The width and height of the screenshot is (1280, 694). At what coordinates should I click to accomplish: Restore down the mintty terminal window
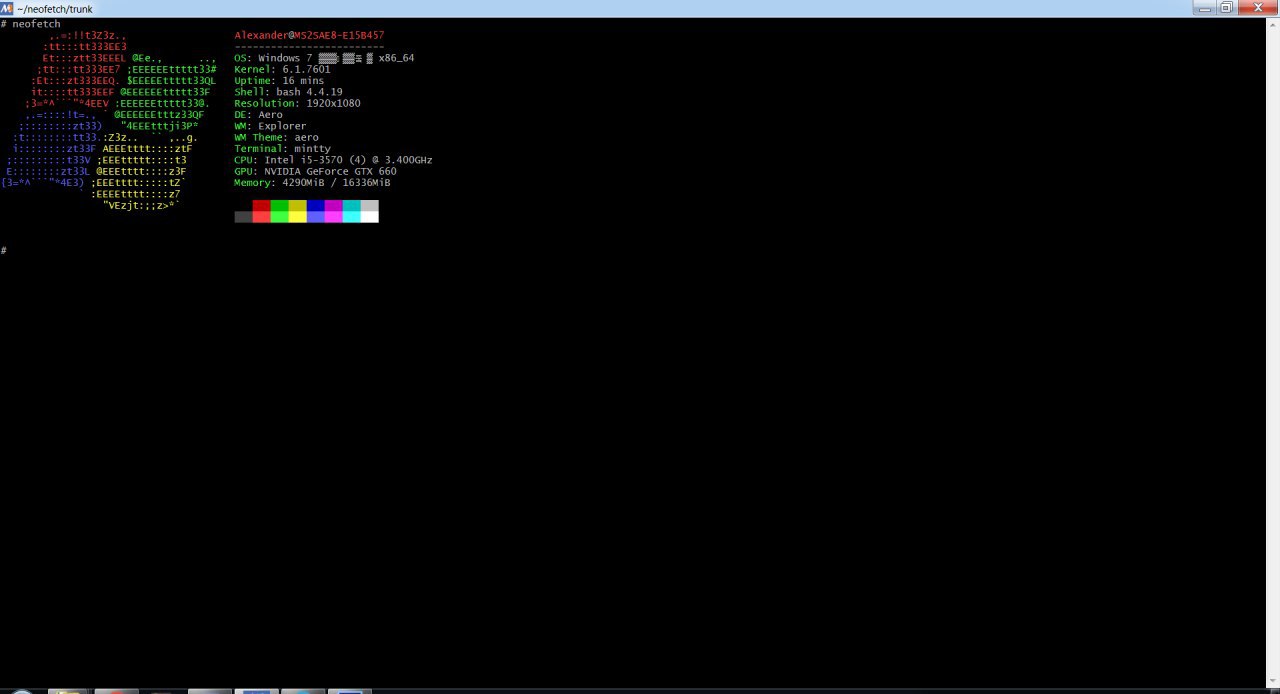1228,7
